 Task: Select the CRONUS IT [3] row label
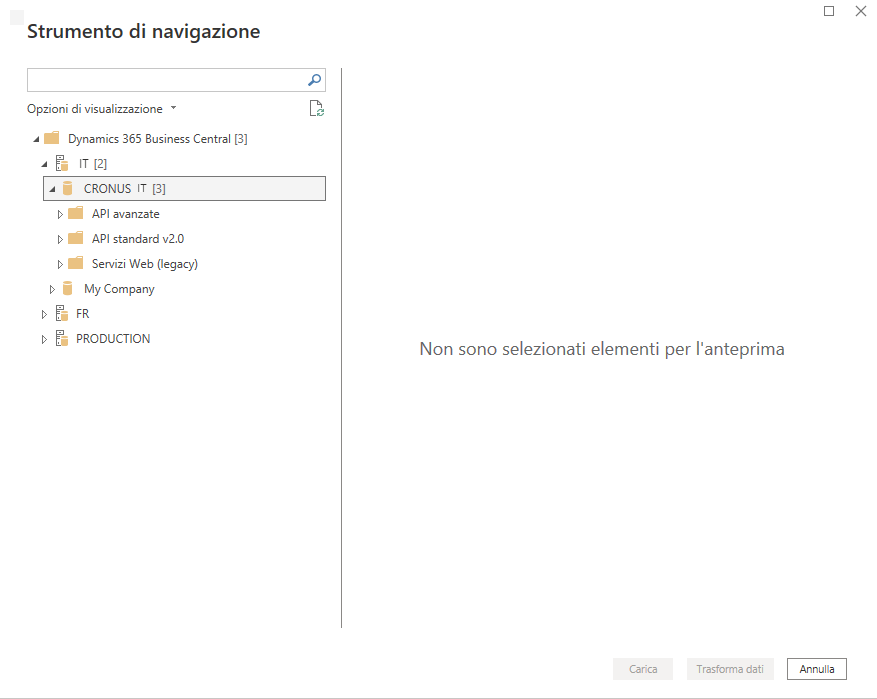(124, 189)
